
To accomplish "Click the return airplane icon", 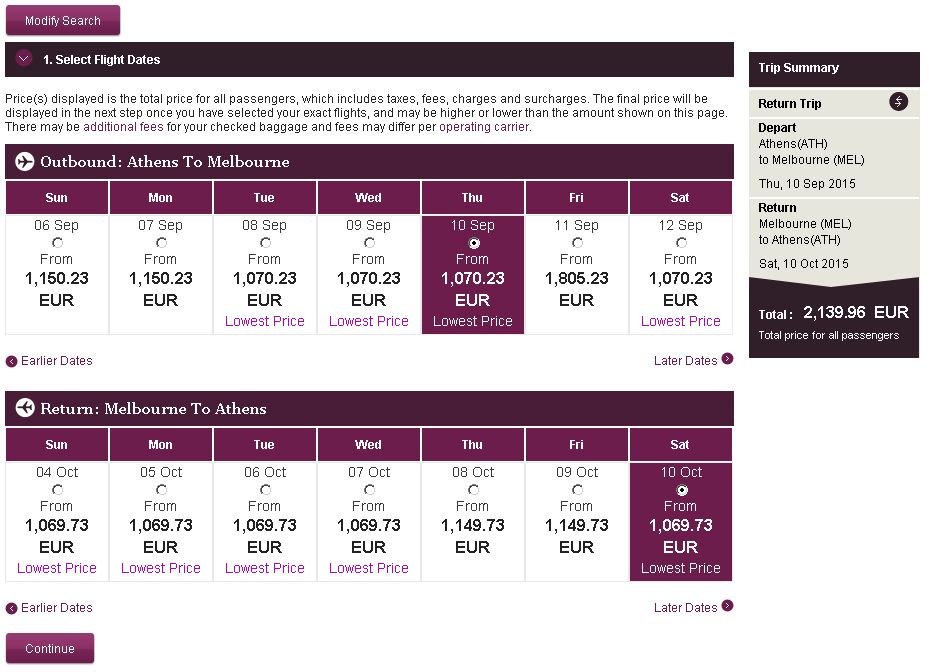I will 25,408.
